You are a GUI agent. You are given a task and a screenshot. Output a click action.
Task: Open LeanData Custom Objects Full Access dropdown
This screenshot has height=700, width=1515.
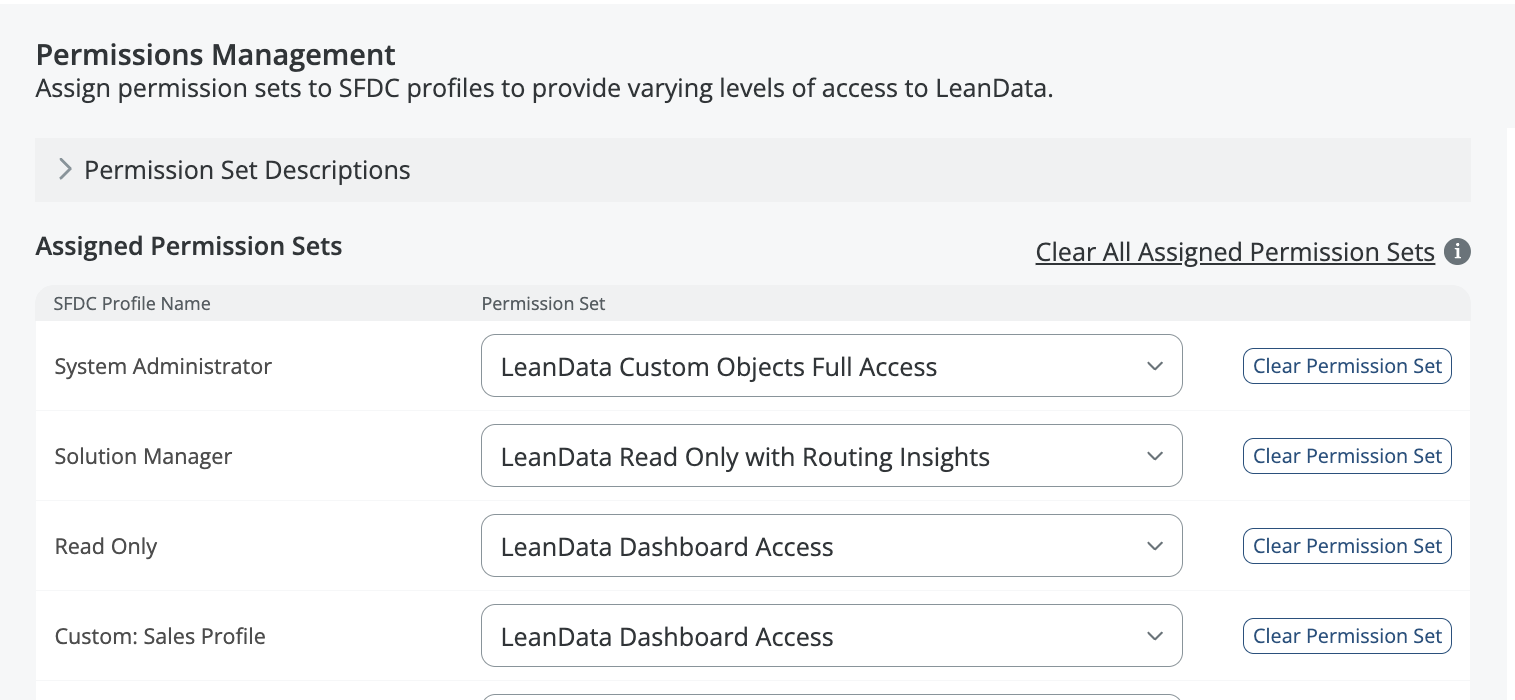coord(718,367)
